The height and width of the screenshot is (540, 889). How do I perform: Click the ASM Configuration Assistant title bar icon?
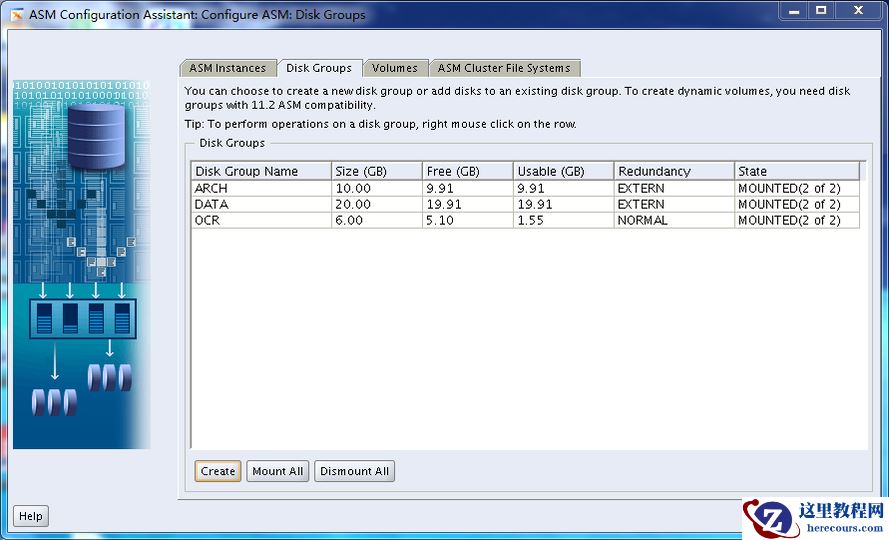click(16, 14)
